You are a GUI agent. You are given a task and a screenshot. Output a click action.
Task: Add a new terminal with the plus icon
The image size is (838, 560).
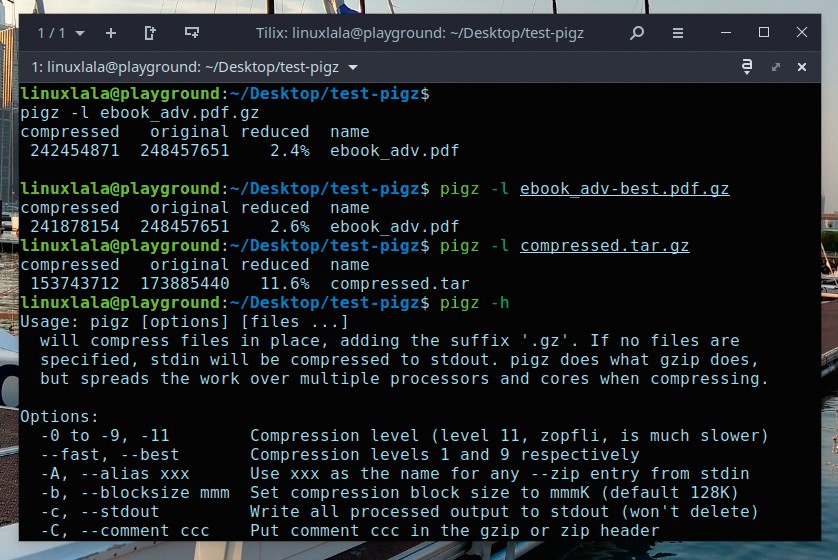tap(111, 33)
